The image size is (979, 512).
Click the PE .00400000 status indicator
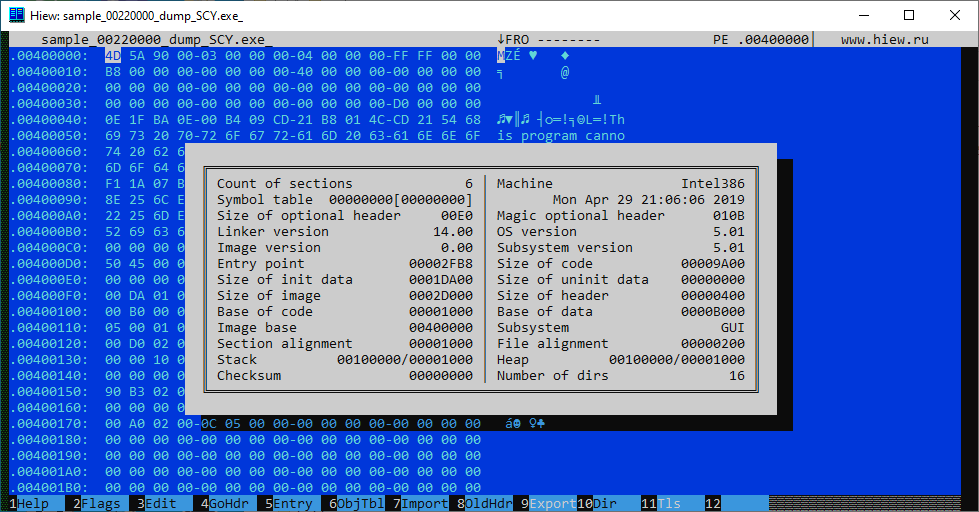761,40
